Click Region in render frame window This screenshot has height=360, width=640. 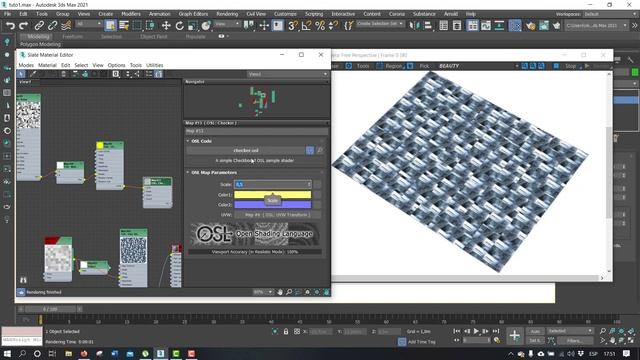393,66
